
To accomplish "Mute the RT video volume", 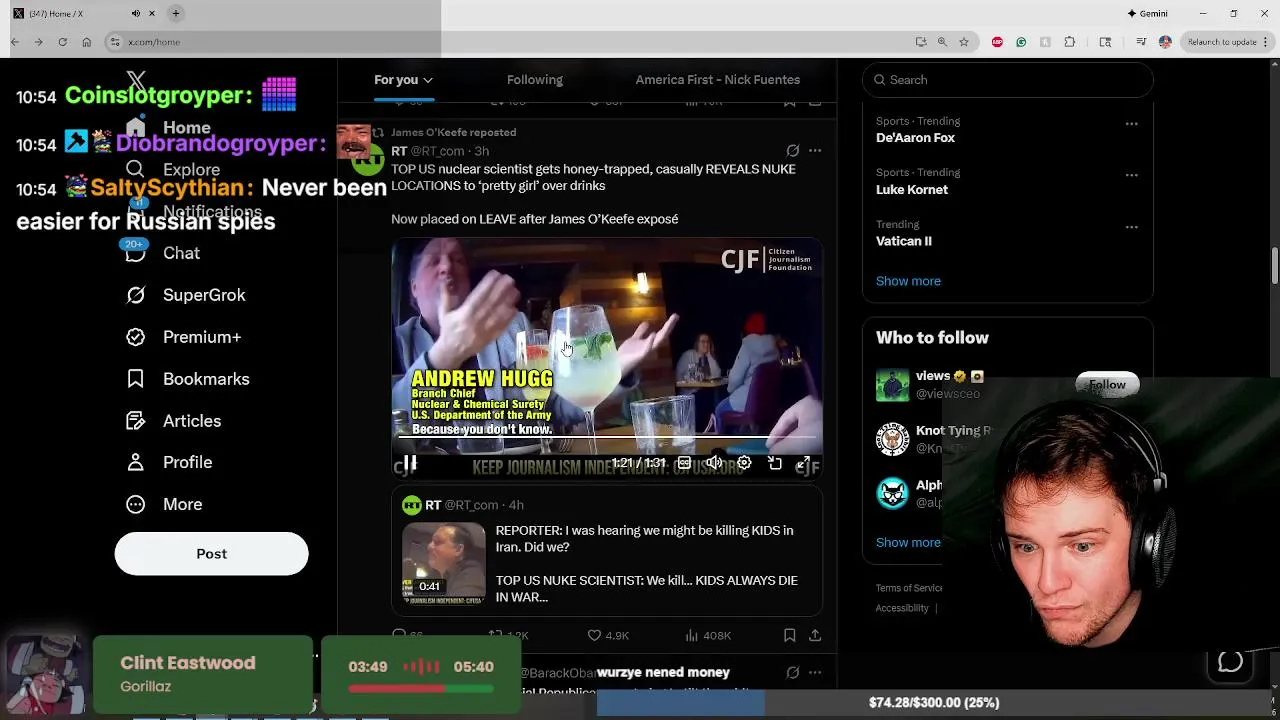I will point(714,463).
